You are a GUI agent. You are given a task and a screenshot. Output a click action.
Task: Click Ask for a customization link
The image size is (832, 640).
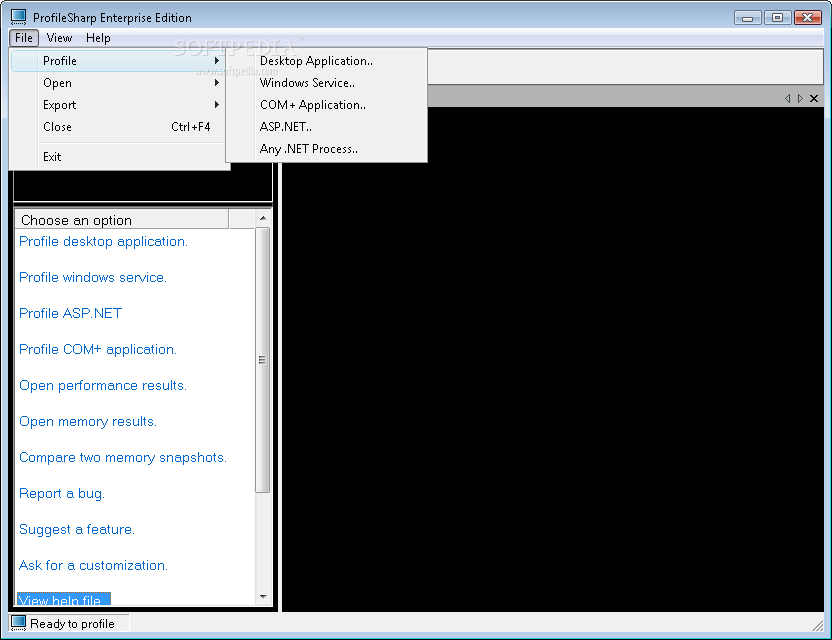93,566
